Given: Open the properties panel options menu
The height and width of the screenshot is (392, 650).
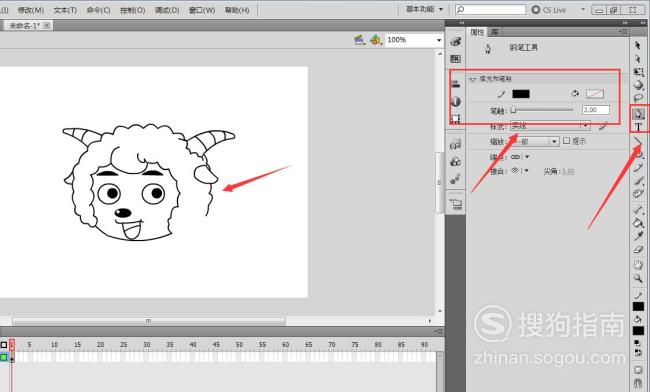Looking at the screenshot, I should [624, 31].
